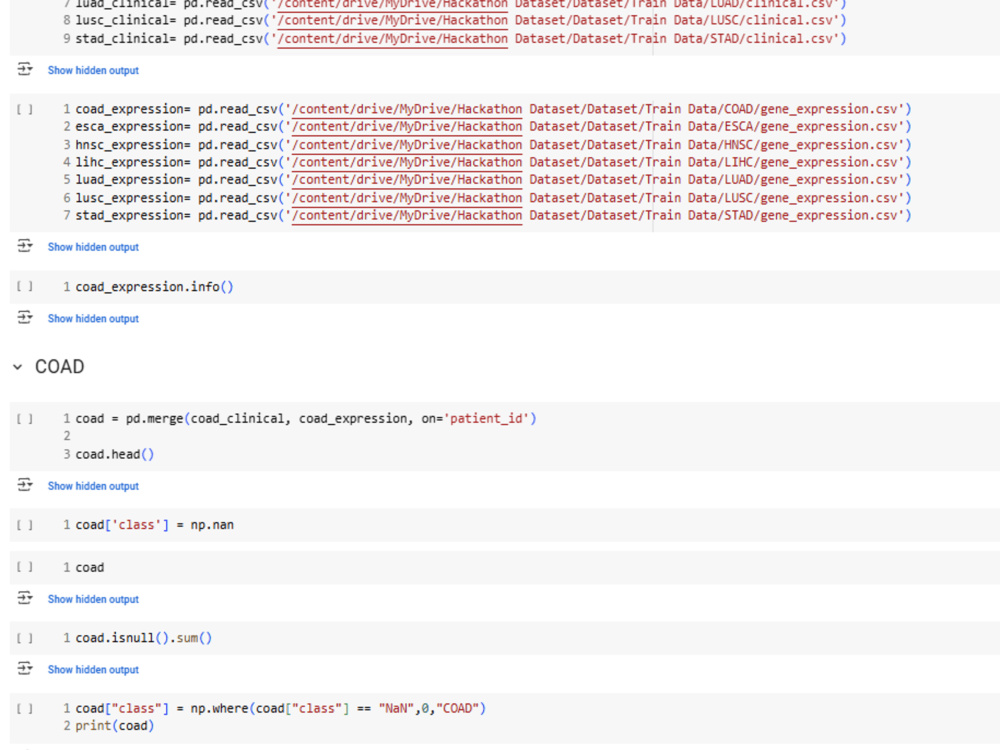This screenshot has height=750, width=1000.
Task: Show hidden output below coad_expression.info()
Action: (x=93, y=318)
